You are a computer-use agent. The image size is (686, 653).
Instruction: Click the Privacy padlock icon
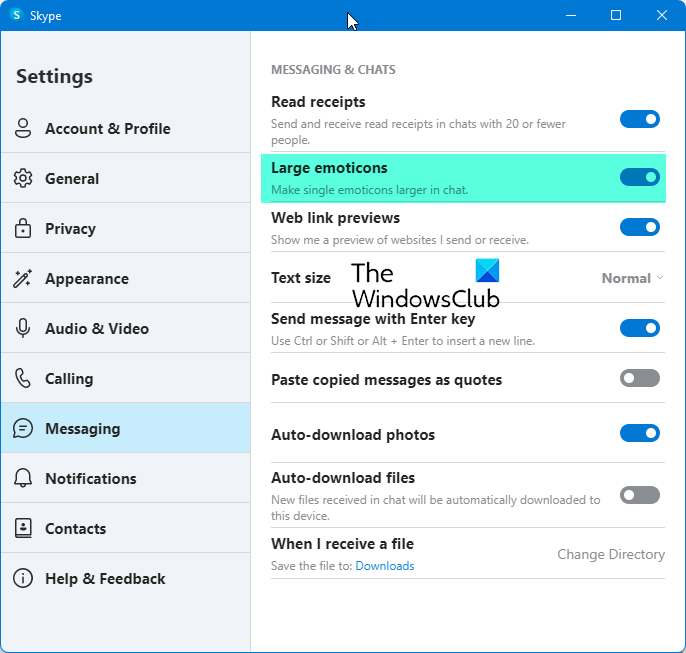[23, 228]
